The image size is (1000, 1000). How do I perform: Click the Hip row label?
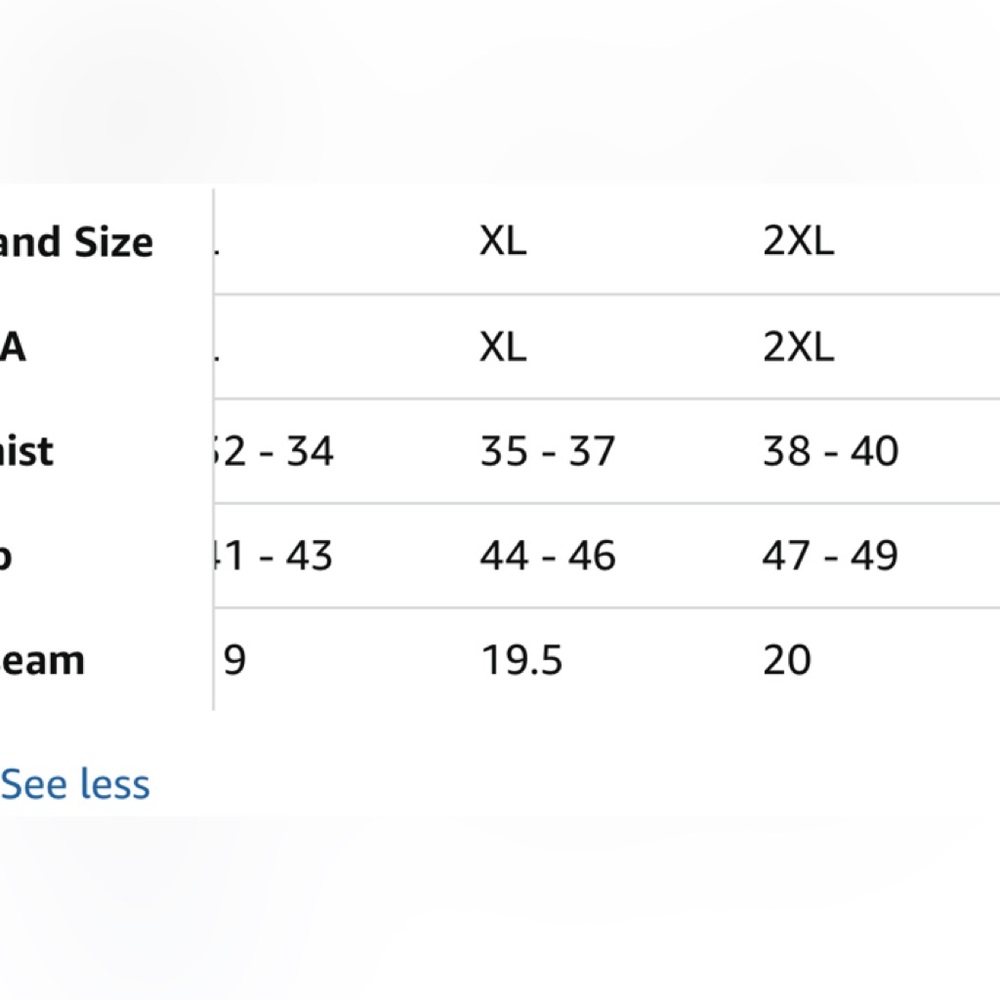6,557
